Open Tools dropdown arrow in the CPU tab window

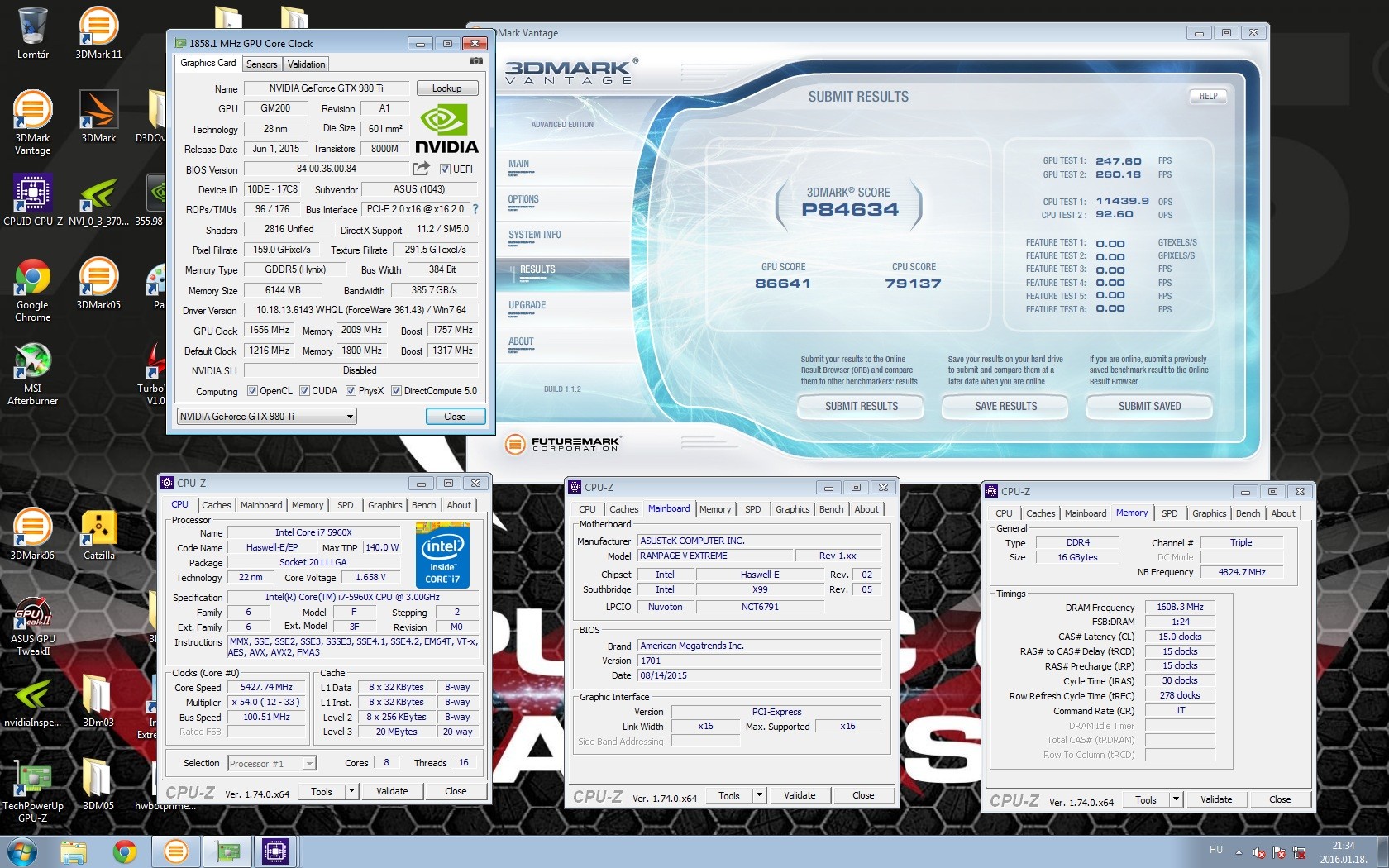click(x=351, y=792)
